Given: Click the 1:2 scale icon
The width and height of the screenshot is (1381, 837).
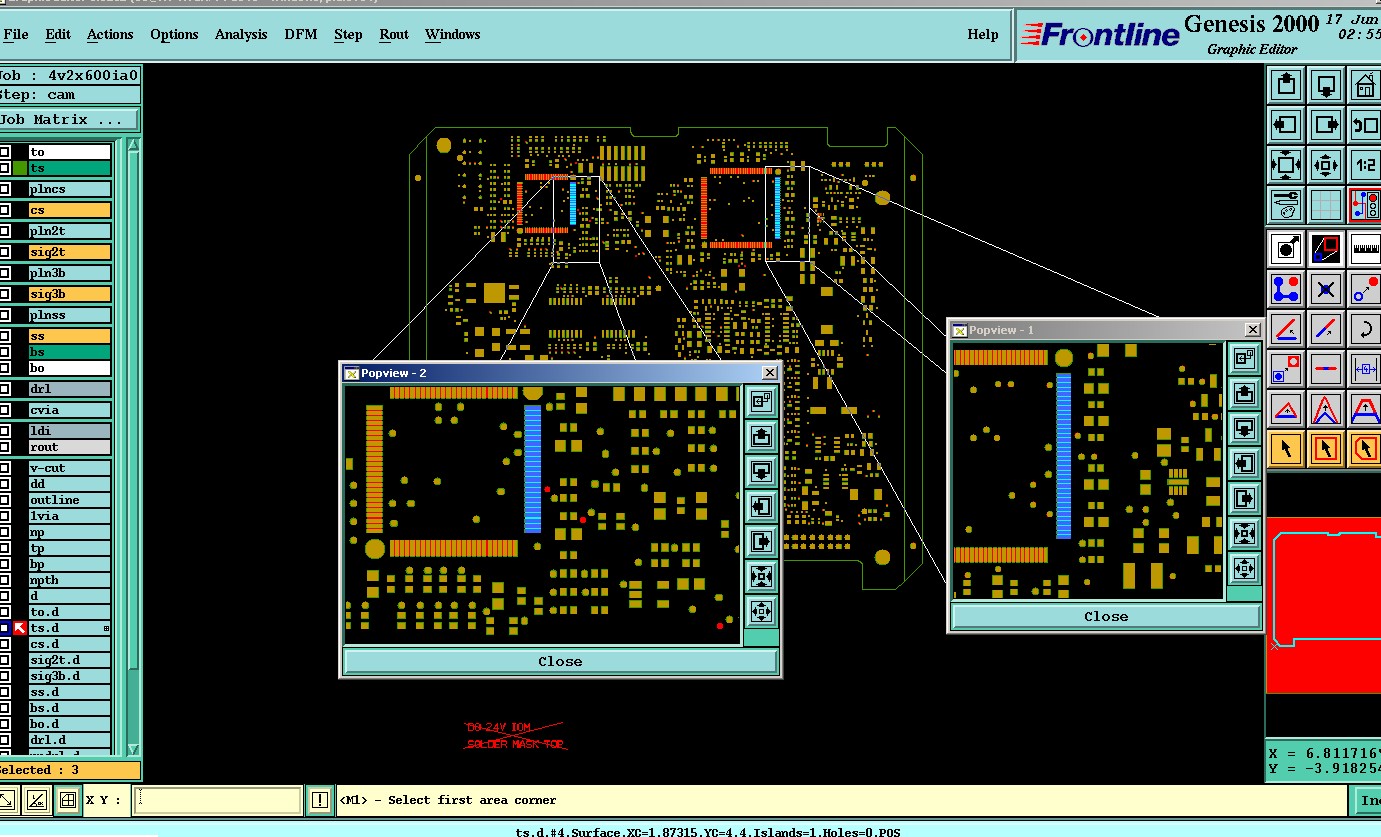Looking at the screenshot, I should coord(1365,164).
